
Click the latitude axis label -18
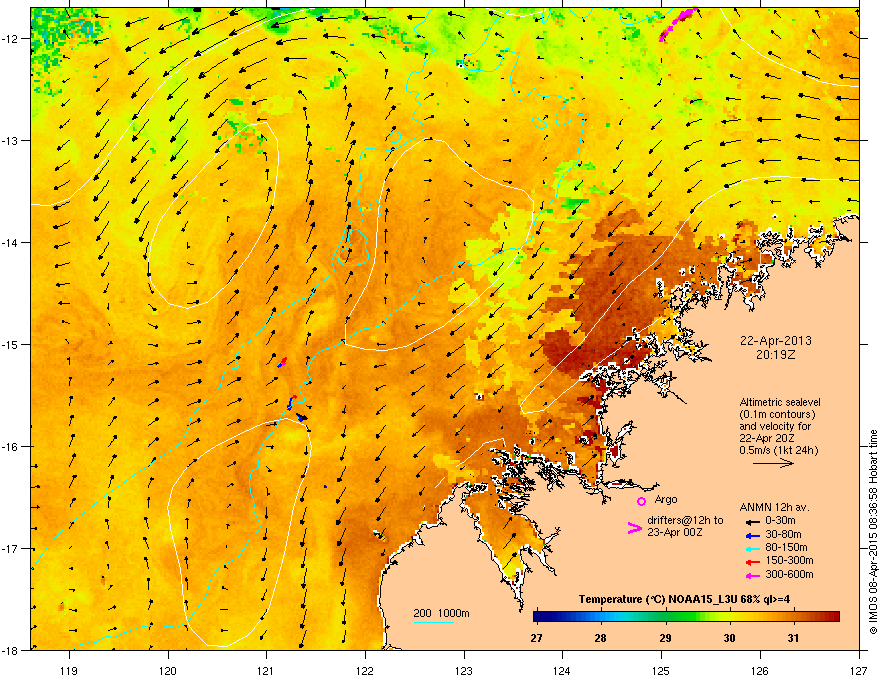tap(11, 650)
